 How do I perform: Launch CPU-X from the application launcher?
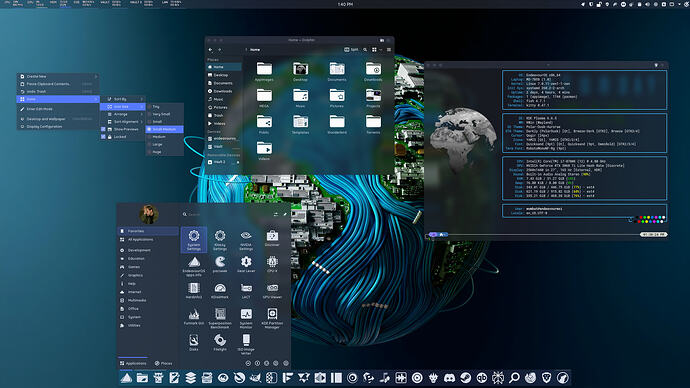[x=272, y=264]
